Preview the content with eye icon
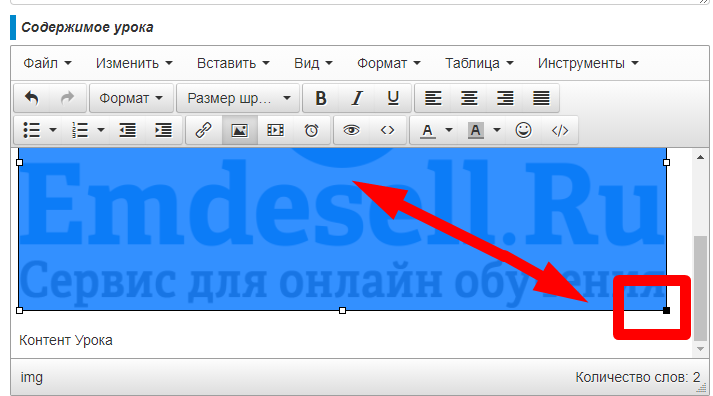713x396 pixels. coord(351,130)
